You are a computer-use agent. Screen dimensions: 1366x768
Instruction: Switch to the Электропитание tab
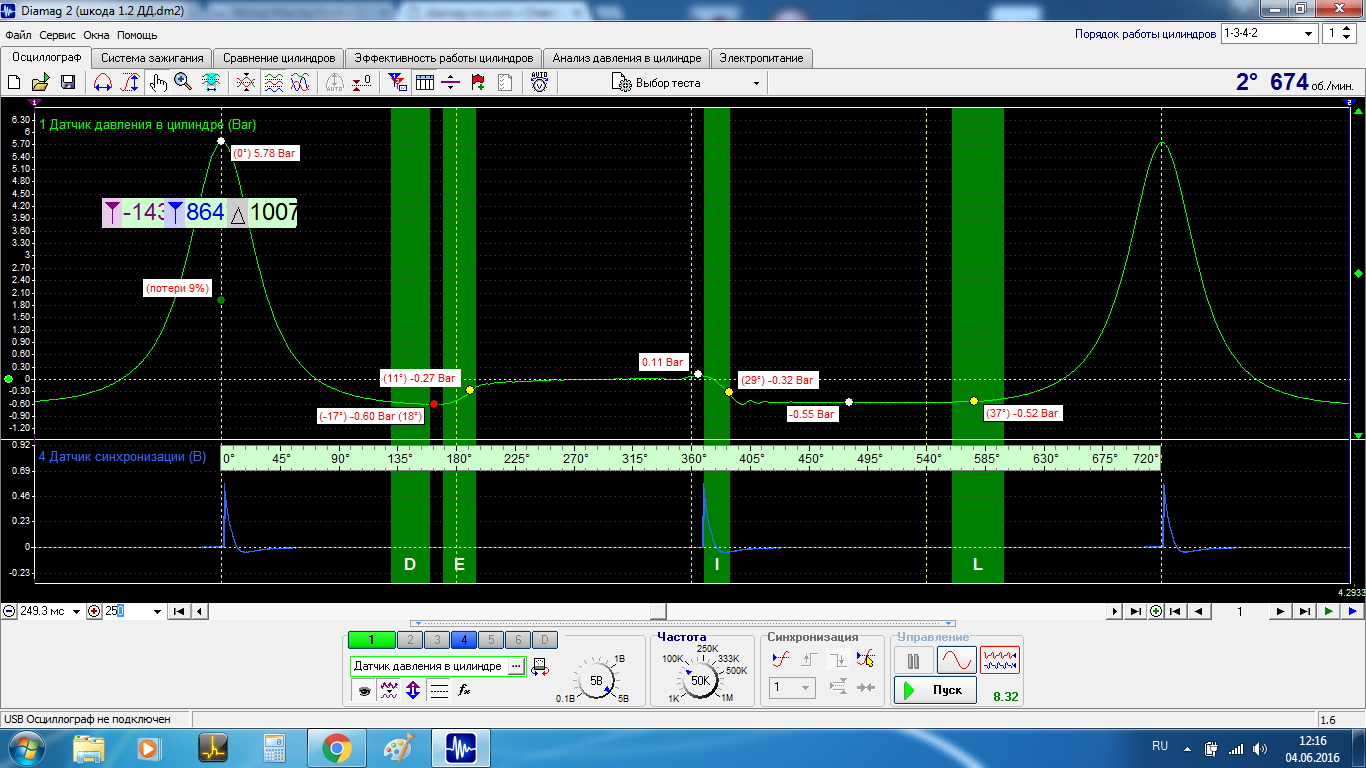[x=761, y=58]
